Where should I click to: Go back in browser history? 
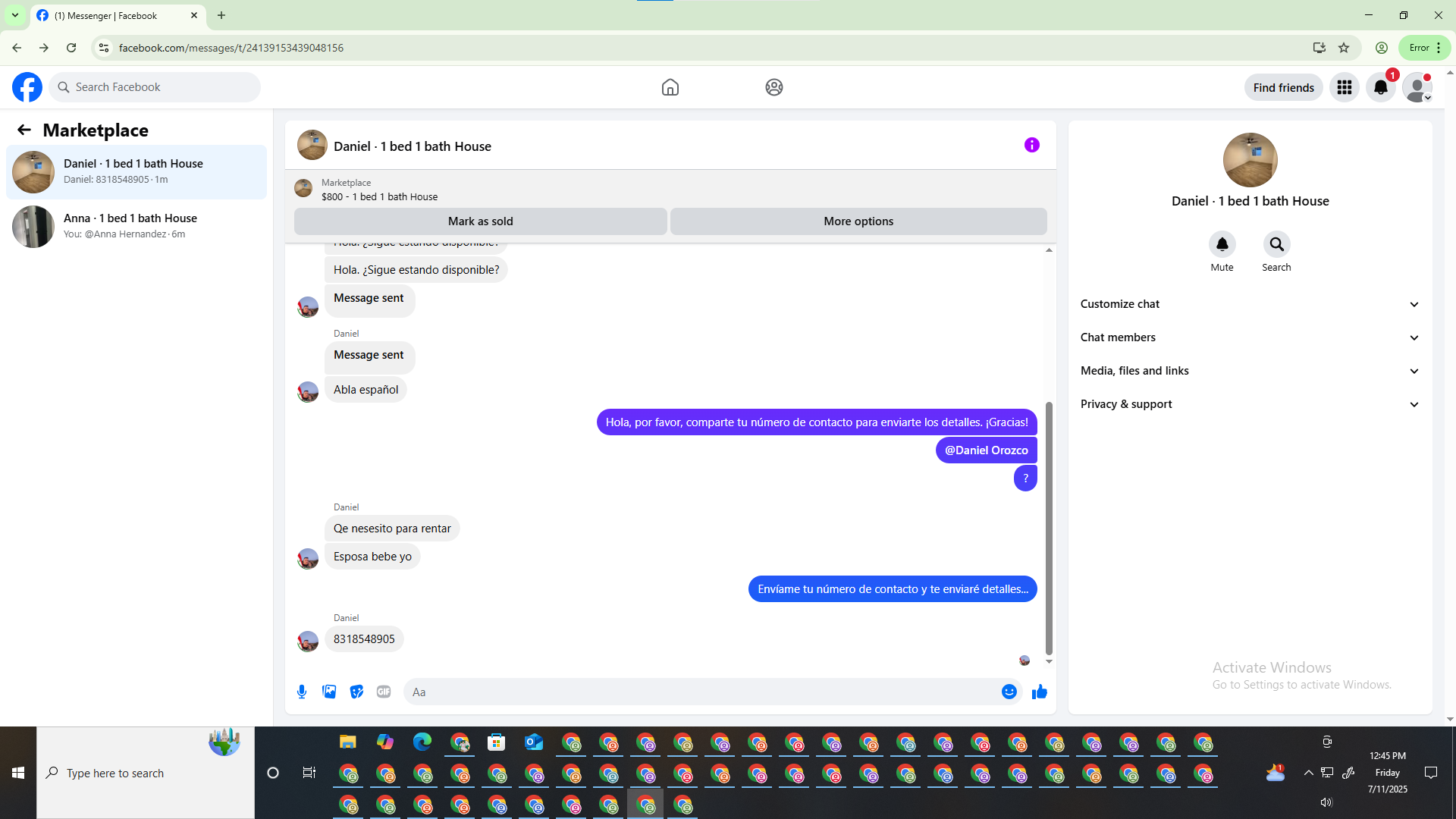tap(17, 48)
